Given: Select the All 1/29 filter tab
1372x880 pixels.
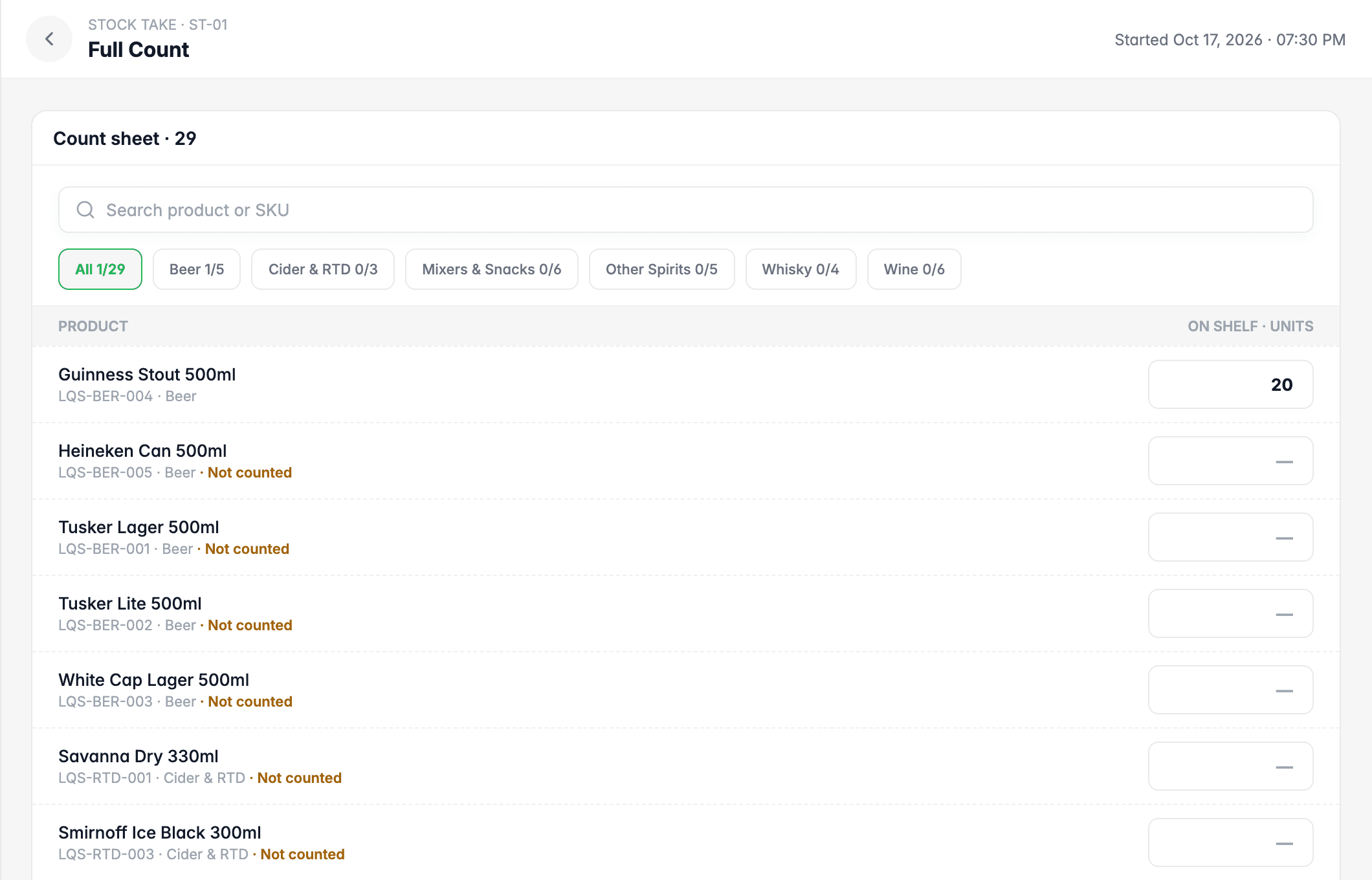Looking at the screenshot, I should click(x=100, y=269).
